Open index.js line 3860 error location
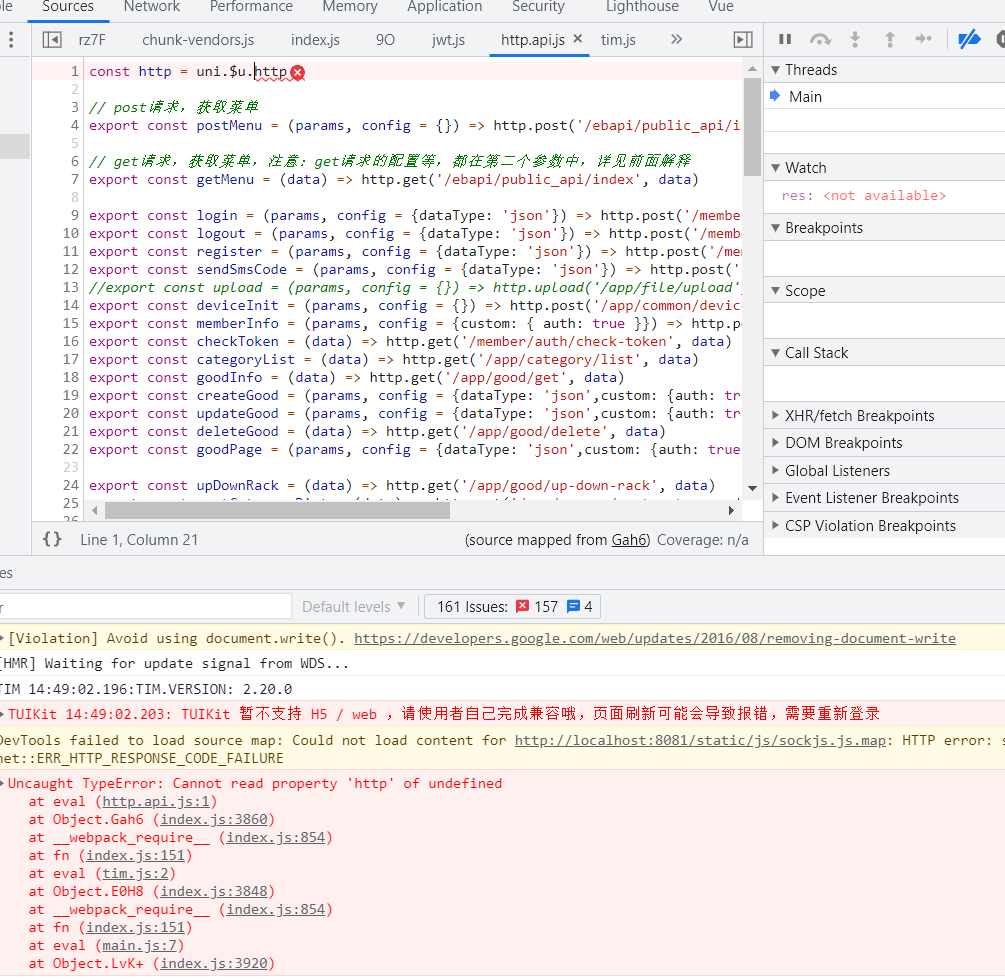The height and width of the screenshot is (979, 1005). tap(214, 819)
